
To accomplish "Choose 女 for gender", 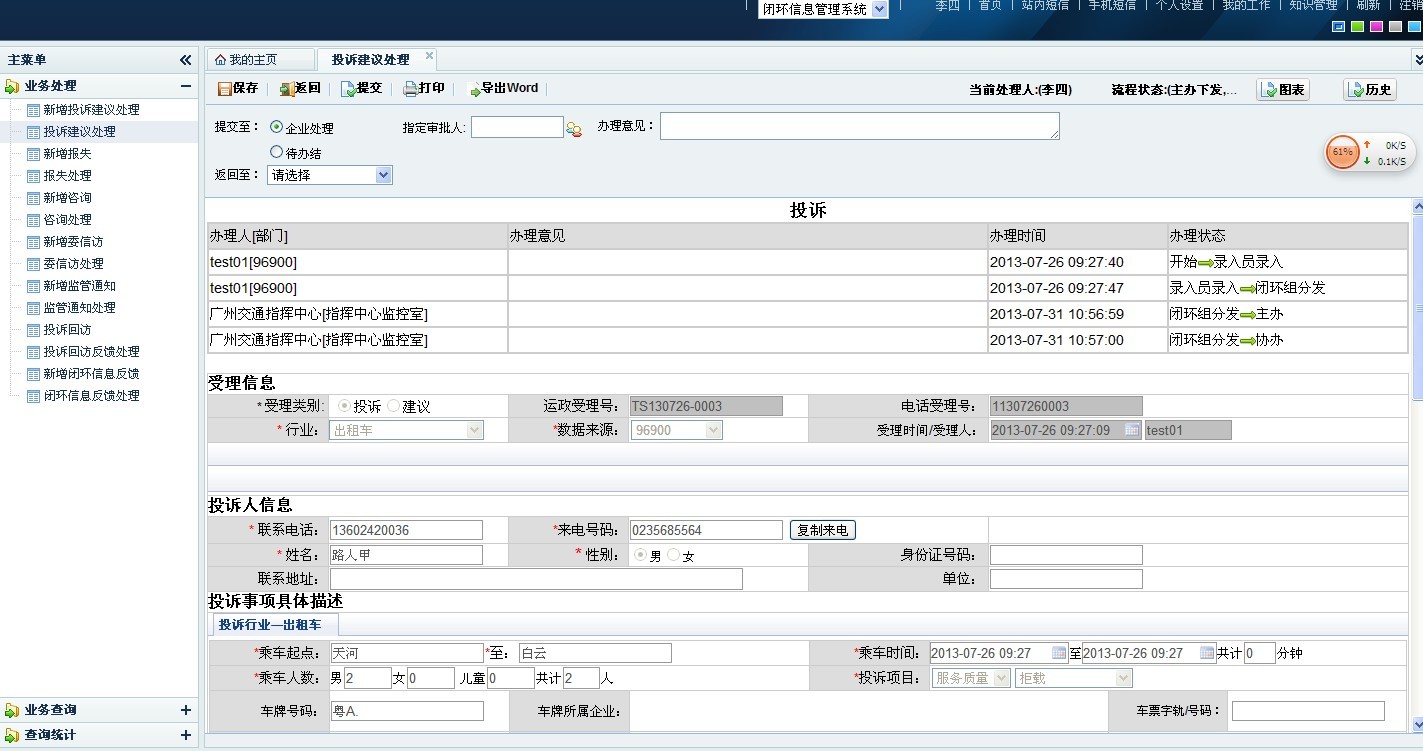I will (673, 555).
